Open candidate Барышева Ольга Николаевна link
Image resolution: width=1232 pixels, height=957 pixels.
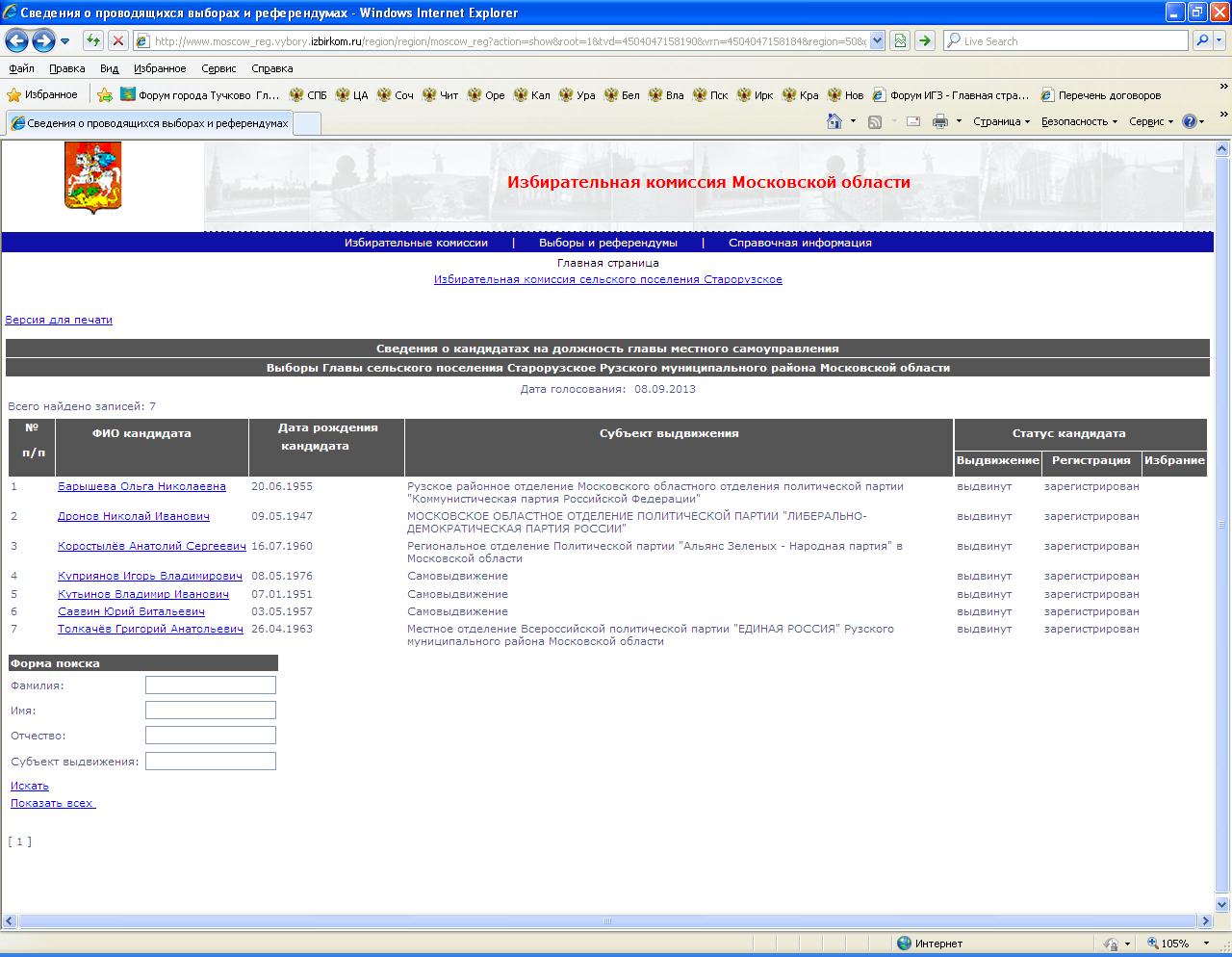(141, 486)
